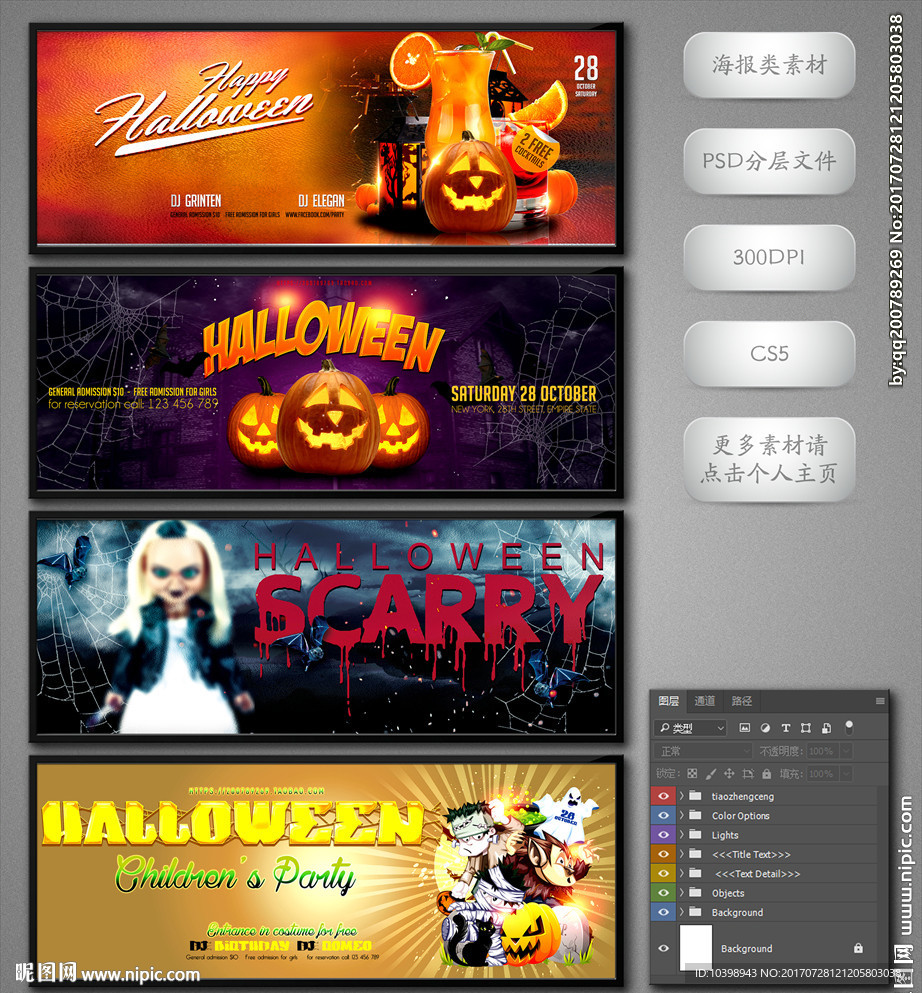
Task: Click the lock transparent pixels icon
Action: 692,774
